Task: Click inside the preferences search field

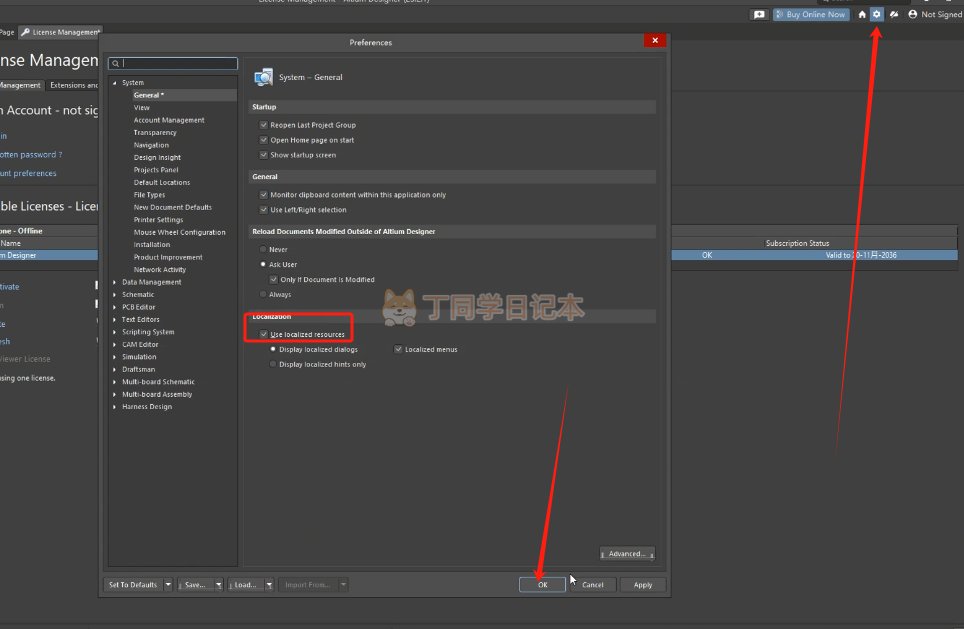Action: point(178,64)
